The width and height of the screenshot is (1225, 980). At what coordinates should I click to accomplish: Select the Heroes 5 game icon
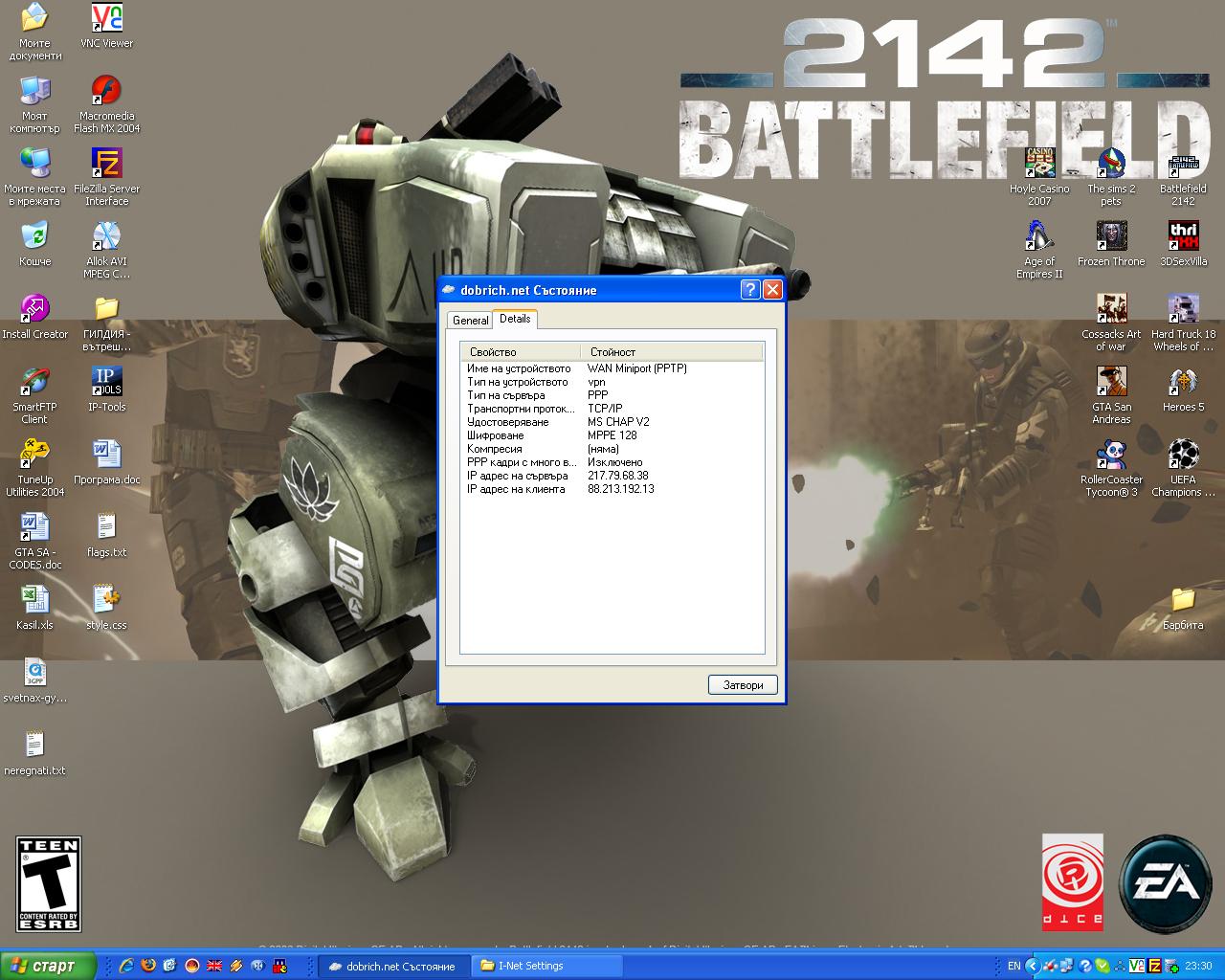click(1183, 390)
